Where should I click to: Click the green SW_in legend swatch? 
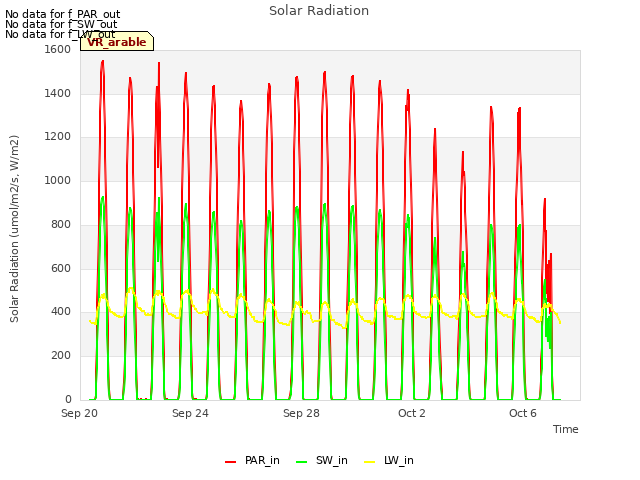(x=301, y=462)
